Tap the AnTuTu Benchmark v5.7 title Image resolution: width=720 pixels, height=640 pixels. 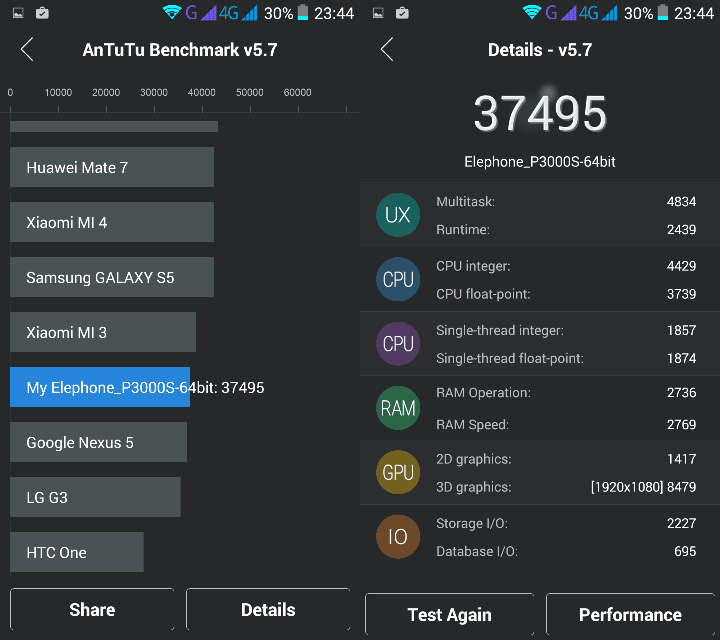[x=180, y=50]
